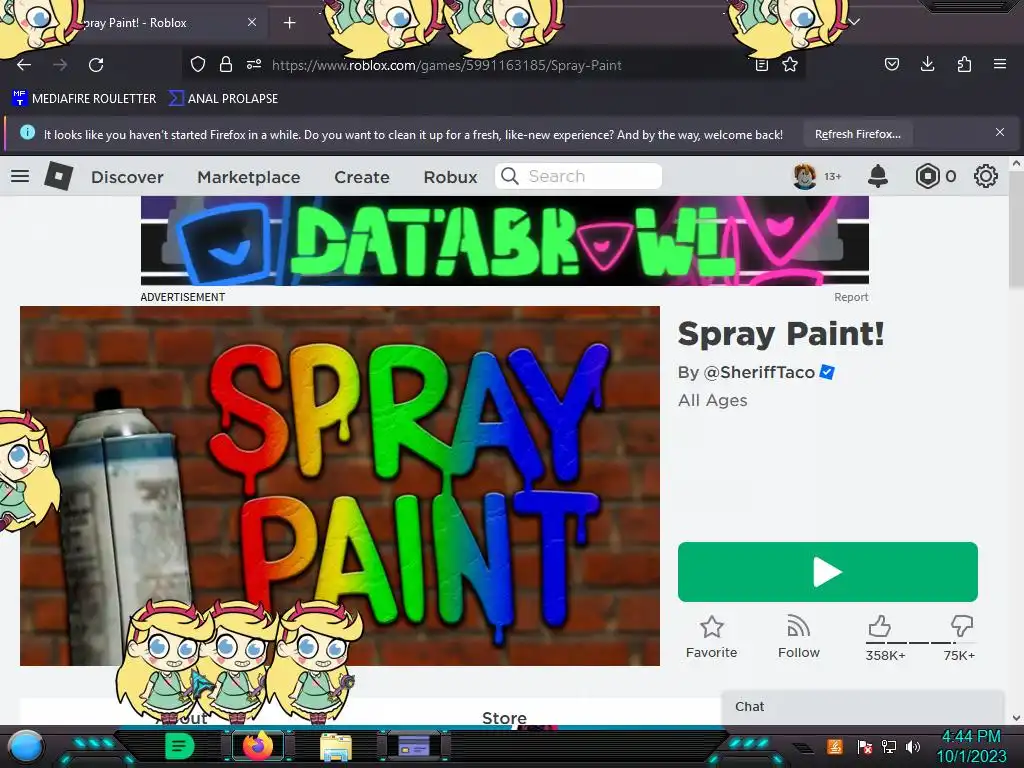Play the Spray Paint! game
Screen dimensions: 1024x768
[x=827, y=572]
